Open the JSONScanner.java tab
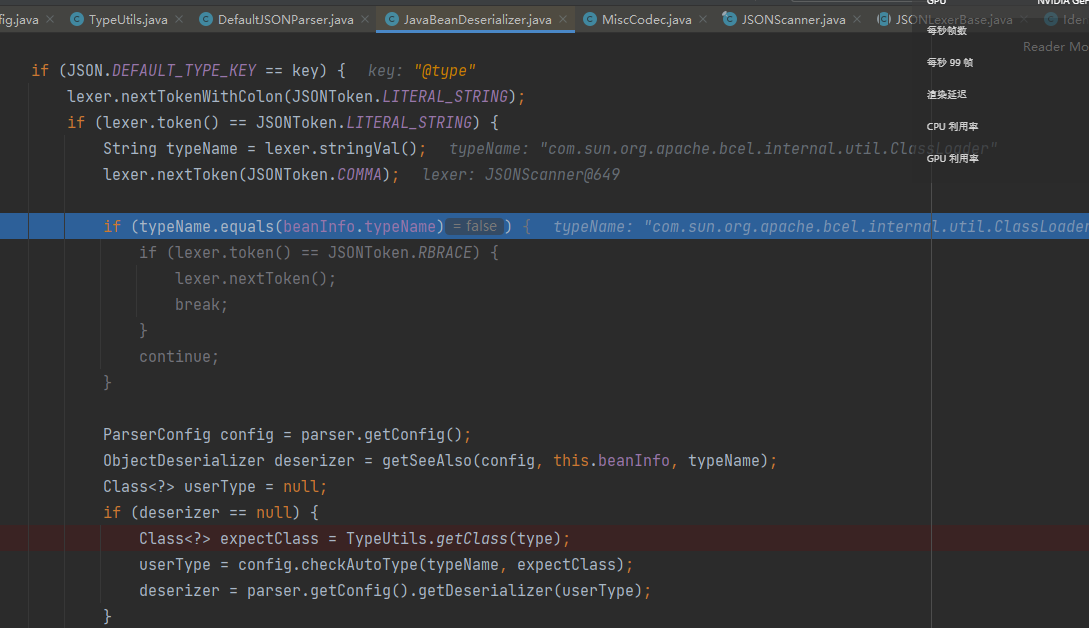 (x=793, y=19)
